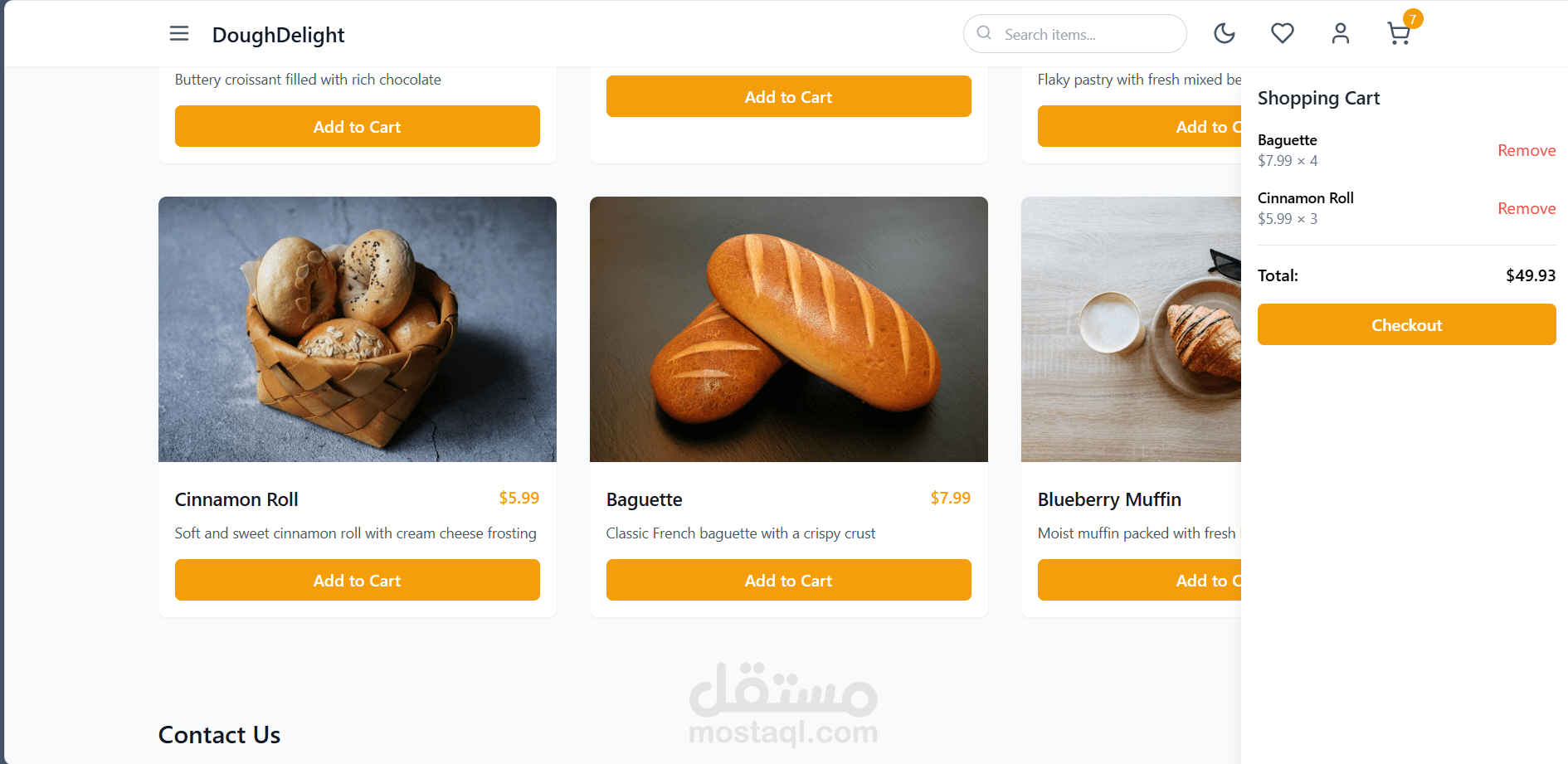Remove Baguette from the cart
This screenshot has height=764, width=1568.
(x=1526, y=150)
